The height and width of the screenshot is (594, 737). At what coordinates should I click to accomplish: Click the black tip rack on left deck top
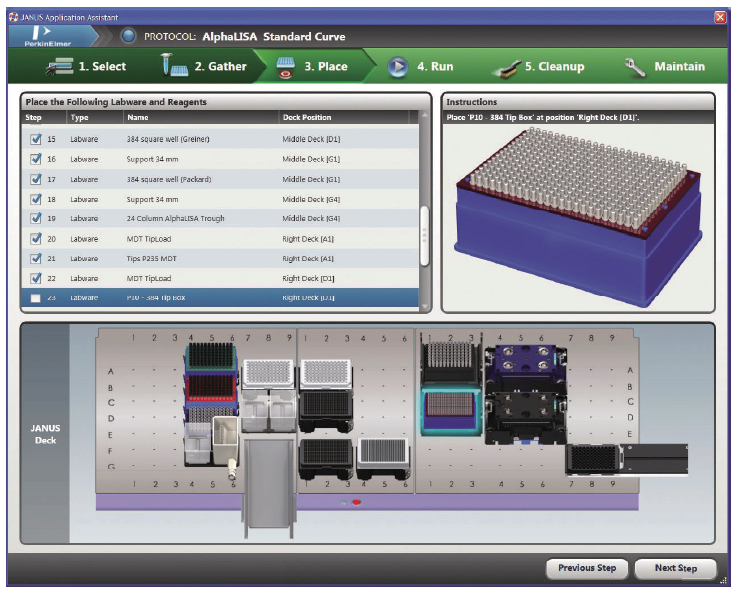click(211, 356)
